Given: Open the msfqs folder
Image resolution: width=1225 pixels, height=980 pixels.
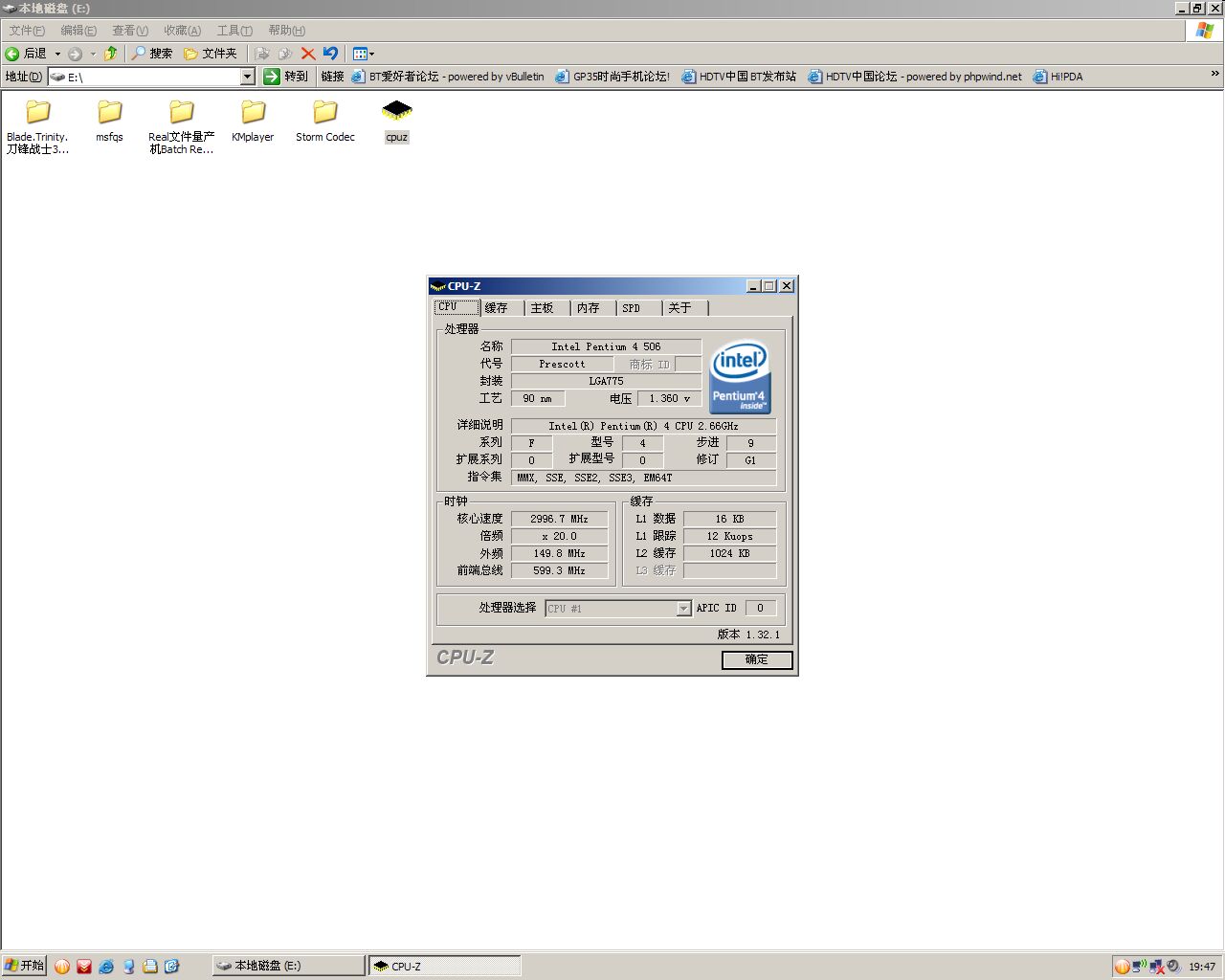Looking at the screenshot, I should coord(109,122).
